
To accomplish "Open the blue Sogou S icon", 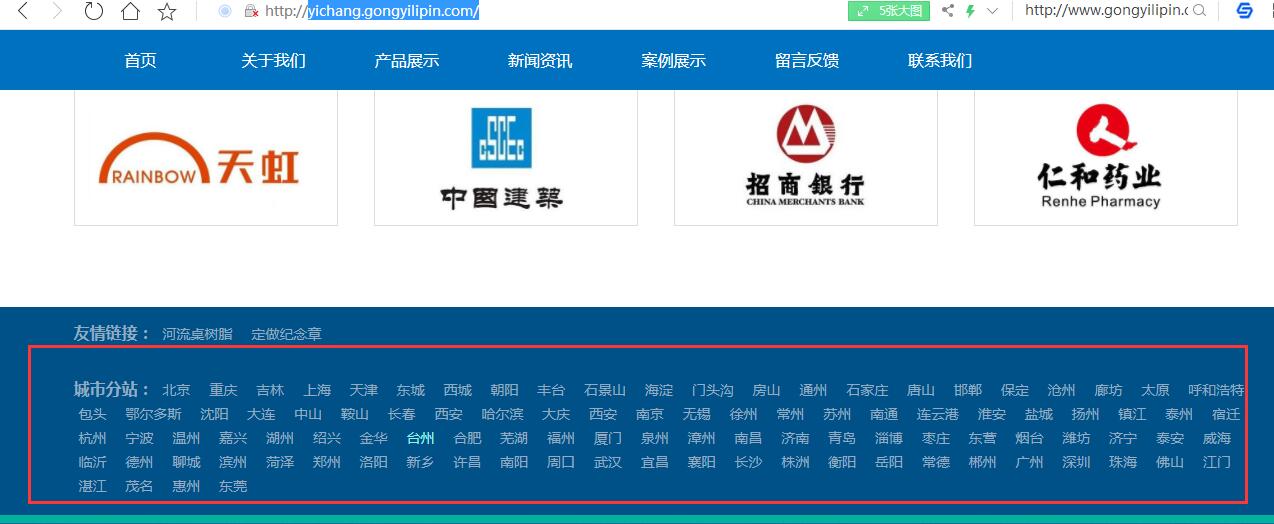I will [x=1245, y=11].
